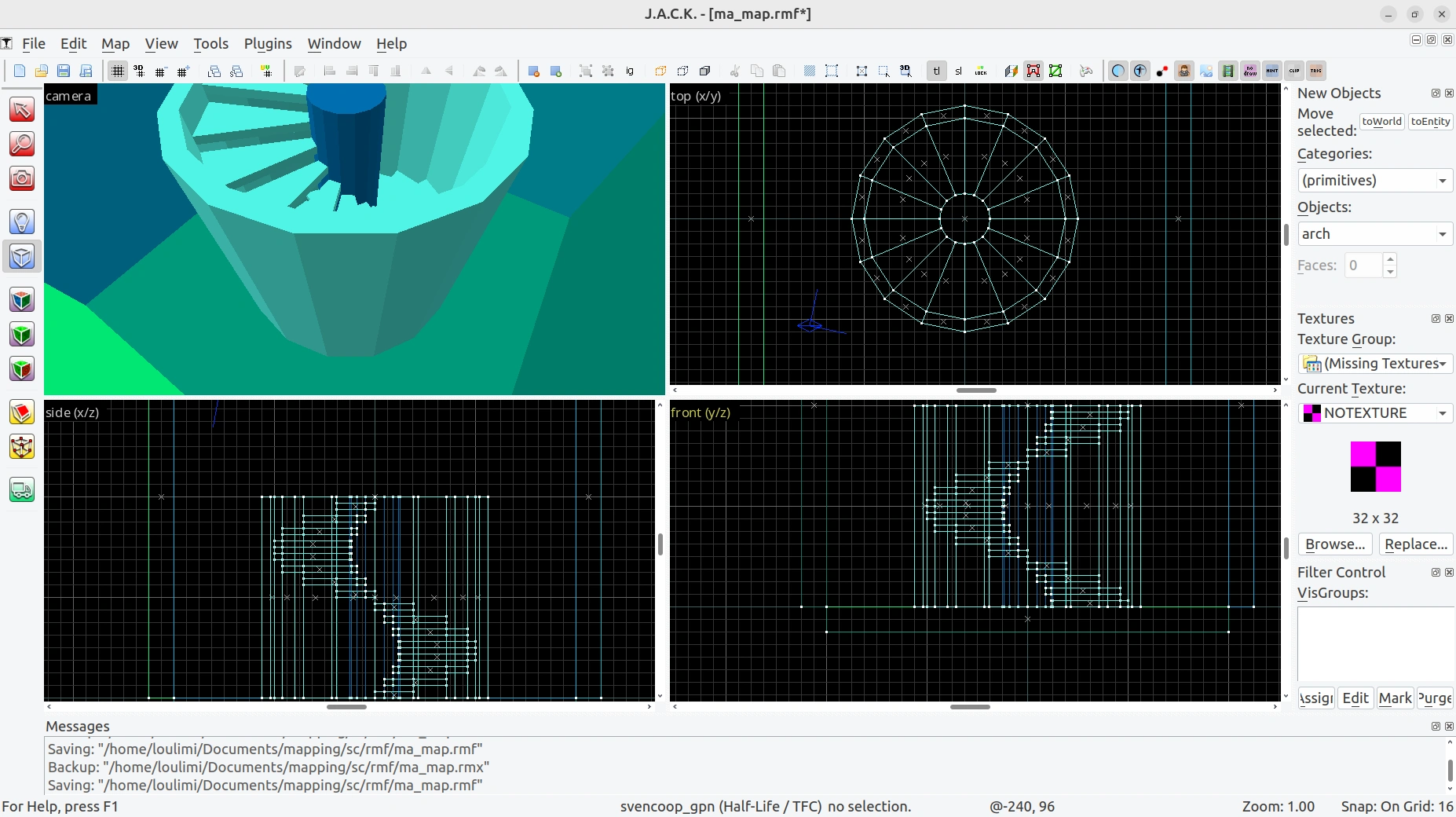This screenshot has height=817, width=1456.
Task: Toggle texture lock 'tl' button
Action: click(937, 71)
